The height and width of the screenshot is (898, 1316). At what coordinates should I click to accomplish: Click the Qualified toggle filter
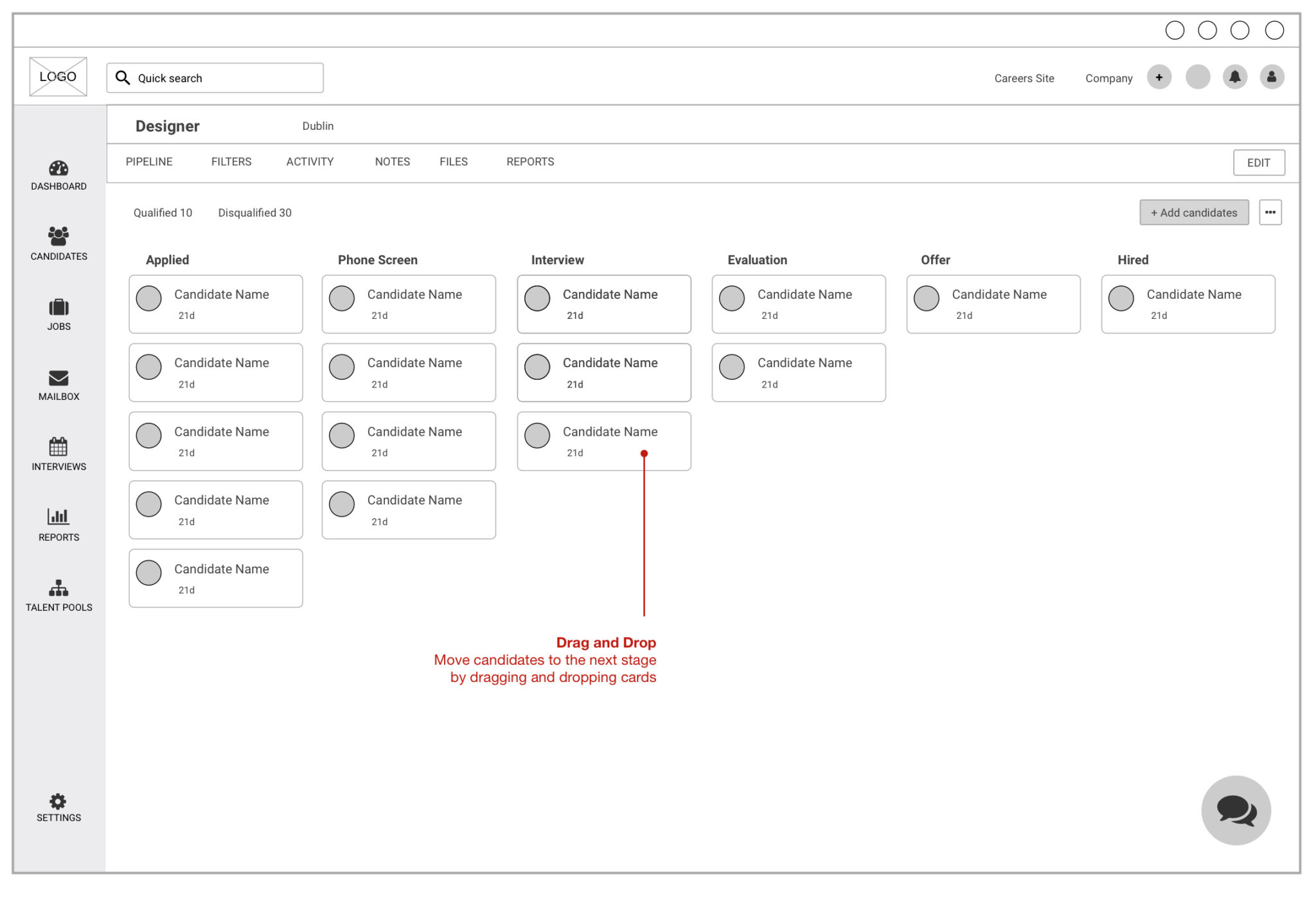(163, 212)
